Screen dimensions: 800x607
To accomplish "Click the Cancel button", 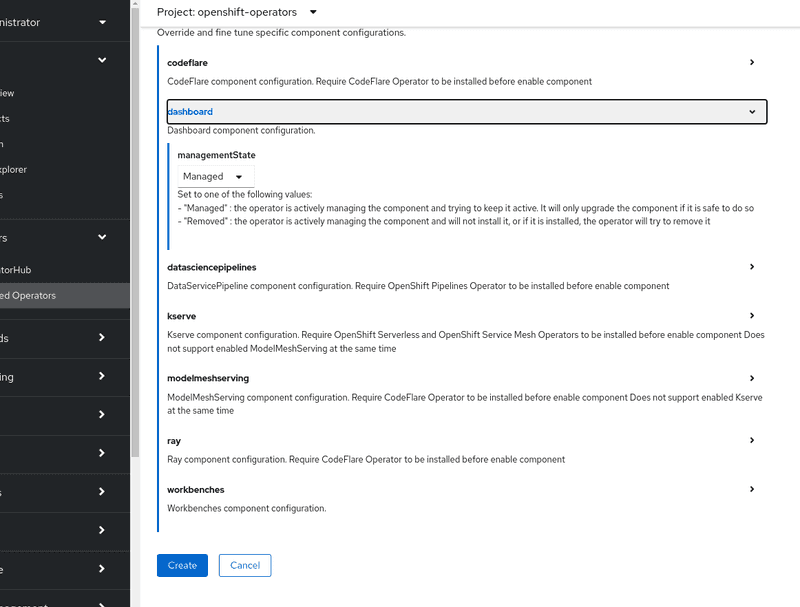I will coord(245,565).
